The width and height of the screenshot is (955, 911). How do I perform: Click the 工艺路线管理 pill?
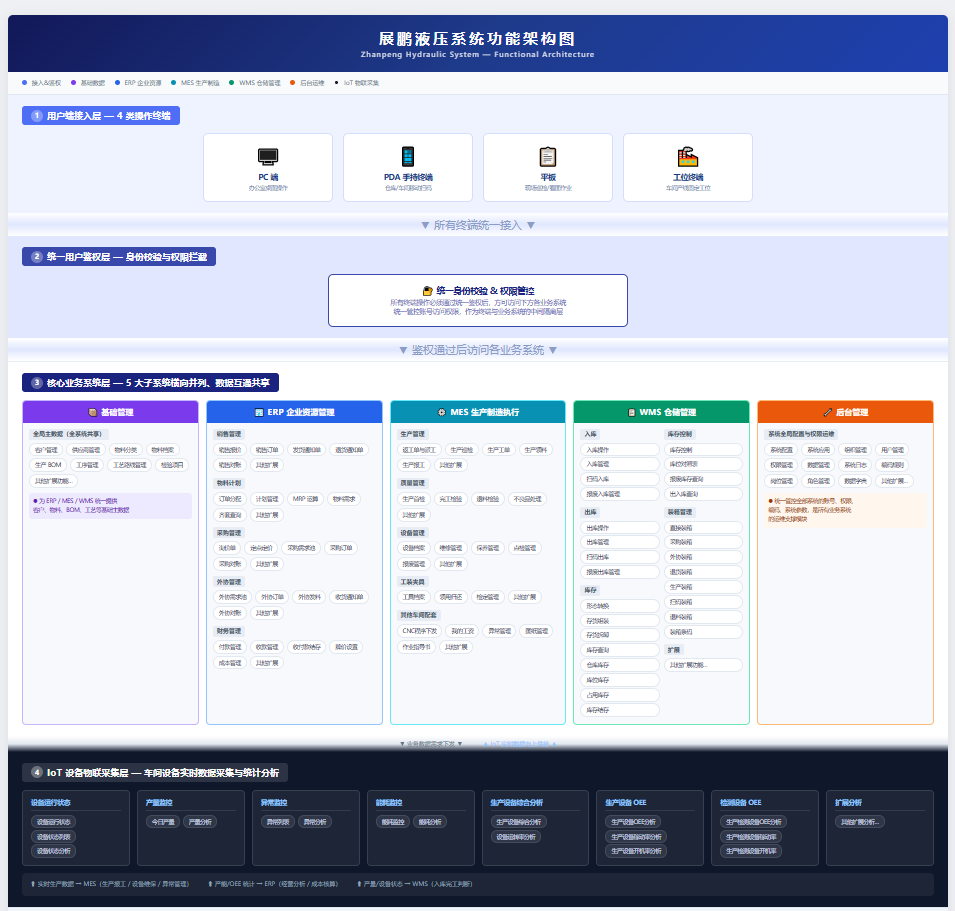point(130,465)
